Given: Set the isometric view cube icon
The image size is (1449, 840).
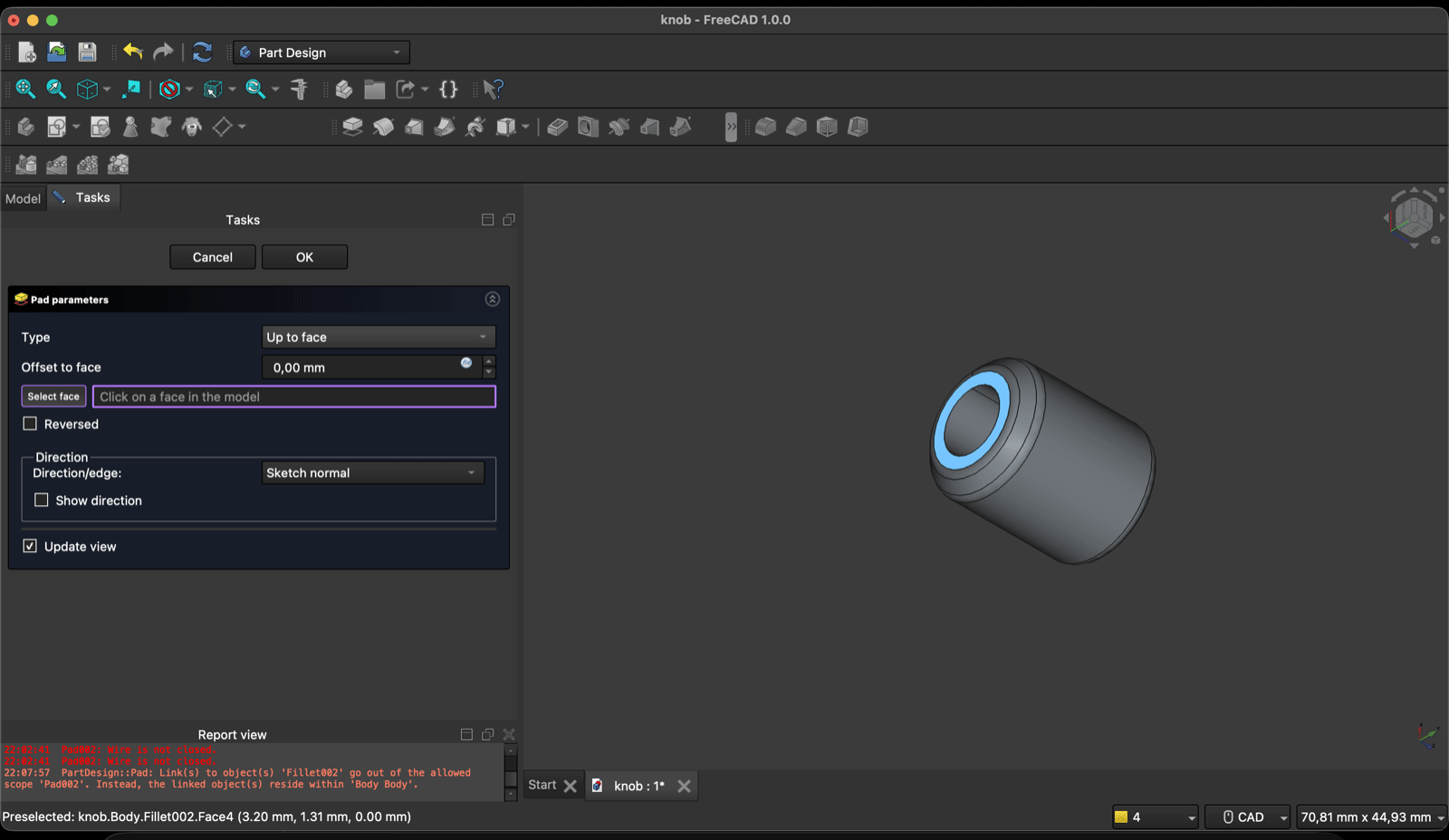Looking at the screenshot, I should 87,89.
